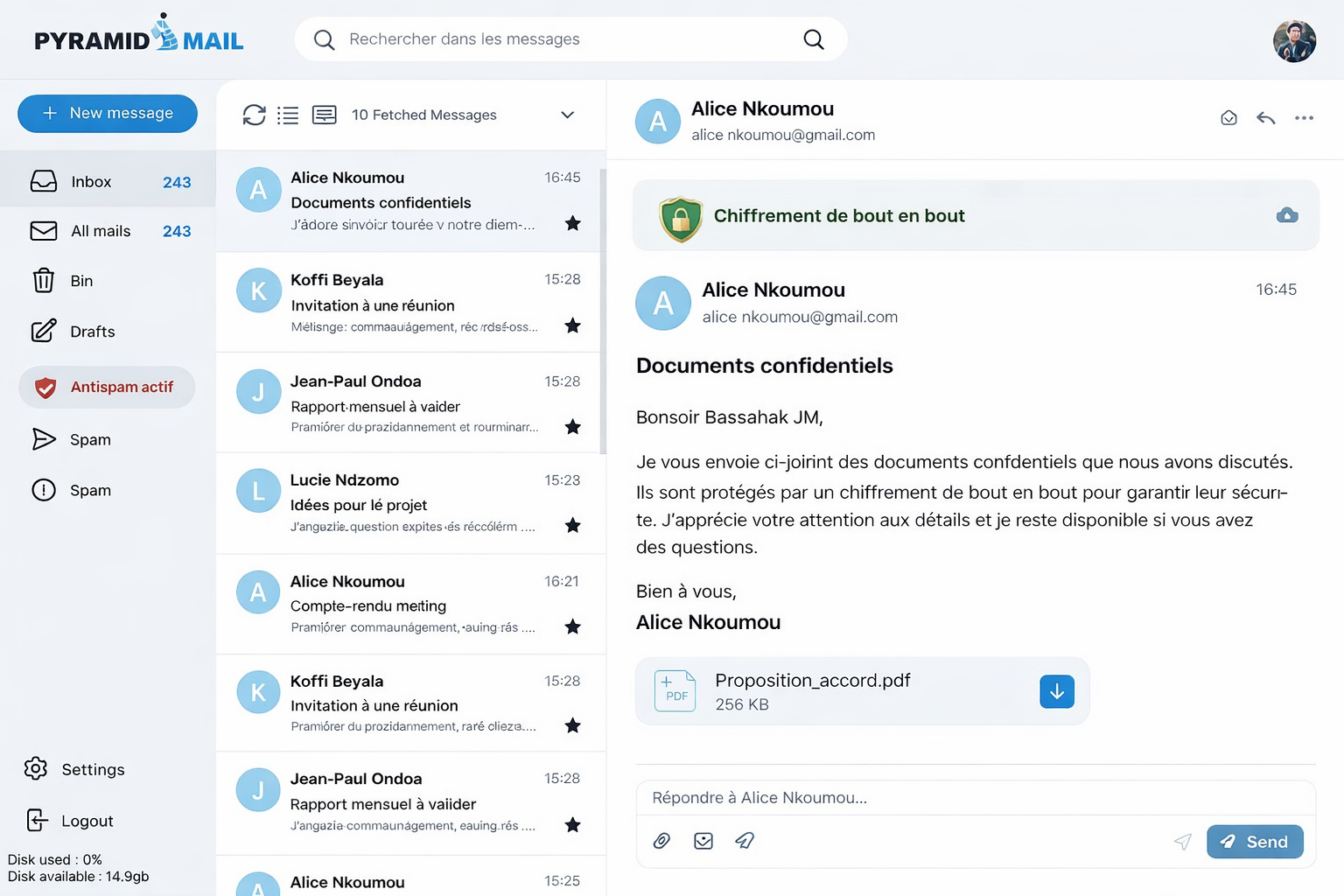Focus the Rechercher dans les messages field
The image size is (1344, 896).
569,39
